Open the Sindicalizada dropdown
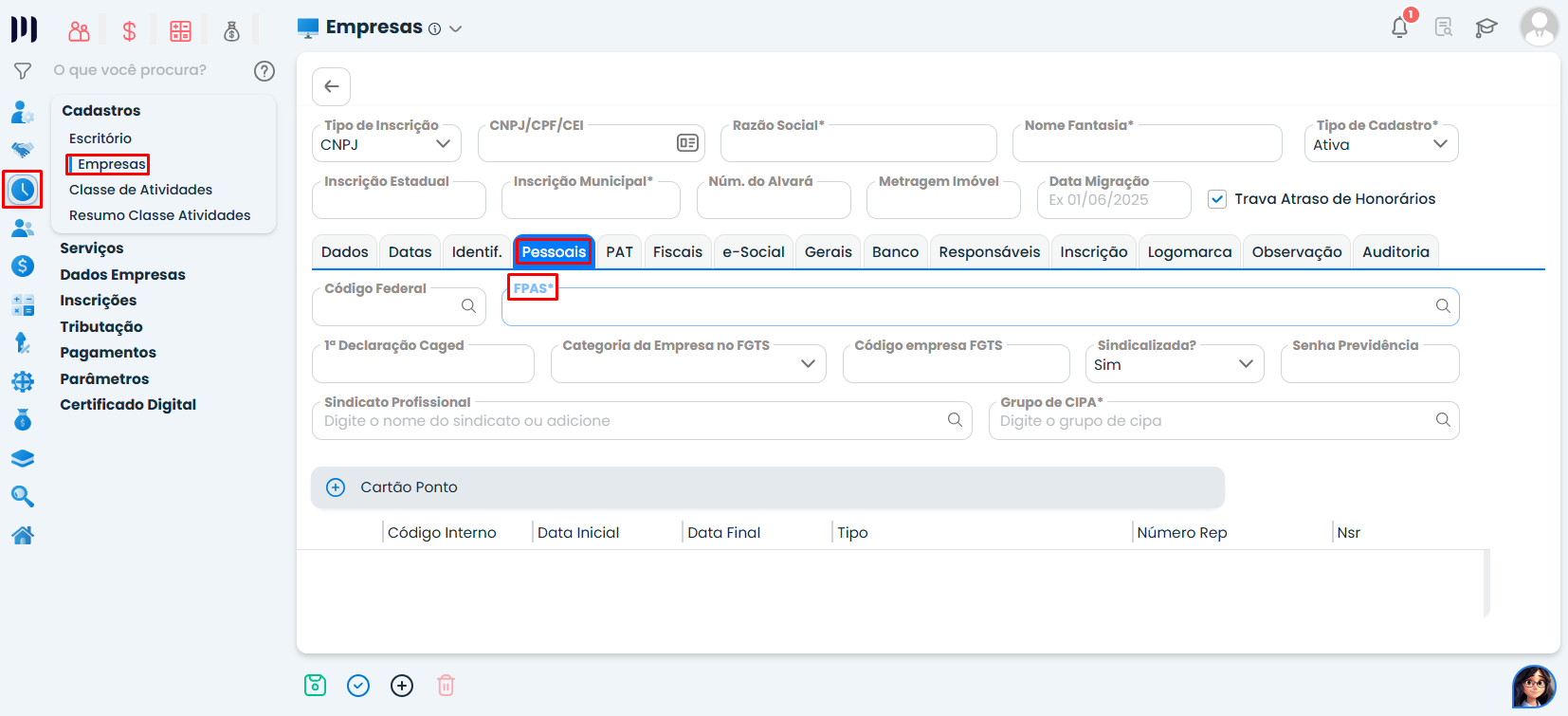Viewport: 1568px width, 716px height. (x=1174, y=365)
